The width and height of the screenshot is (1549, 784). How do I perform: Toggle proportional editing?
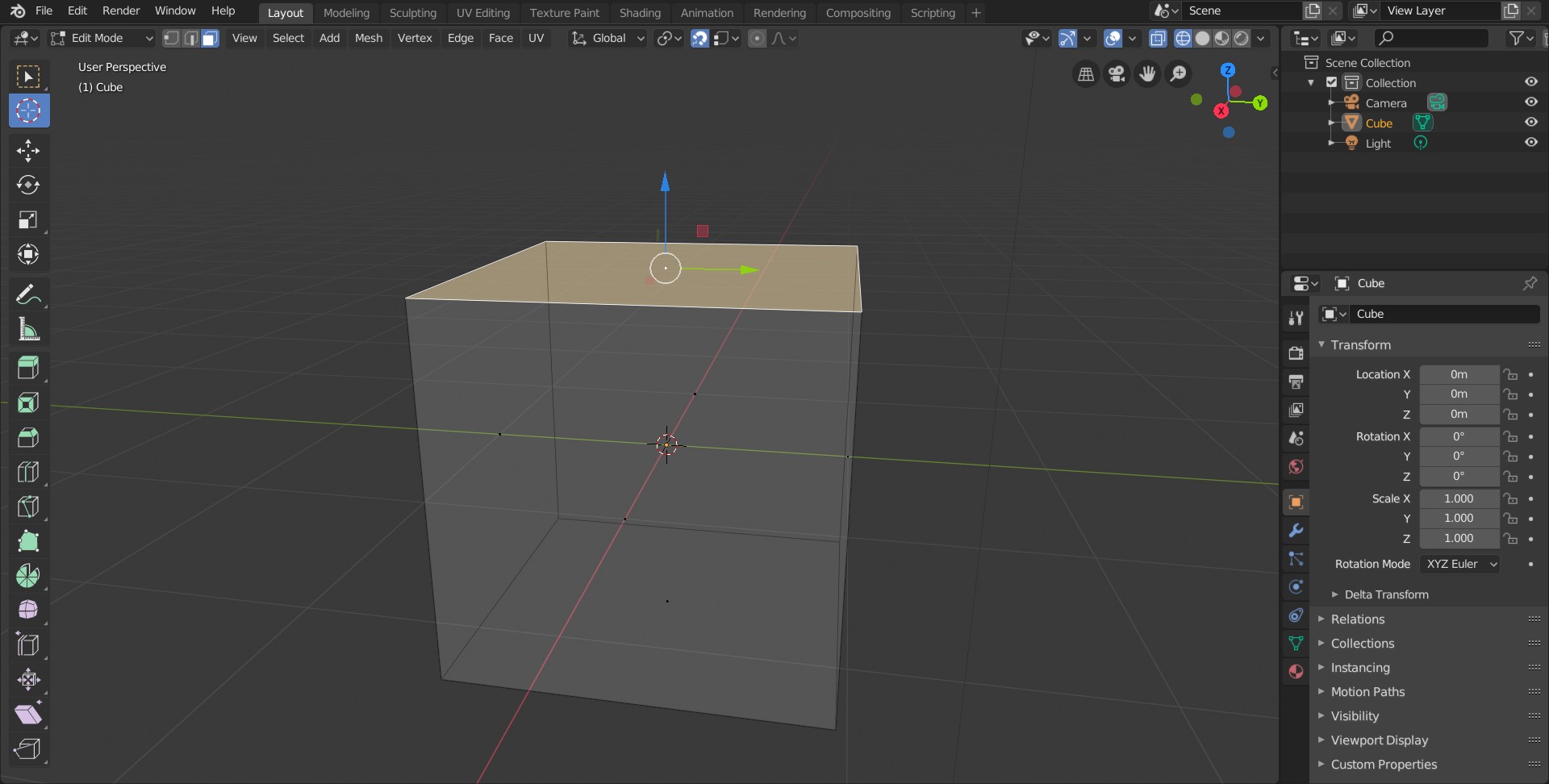[x=757, y=38]
